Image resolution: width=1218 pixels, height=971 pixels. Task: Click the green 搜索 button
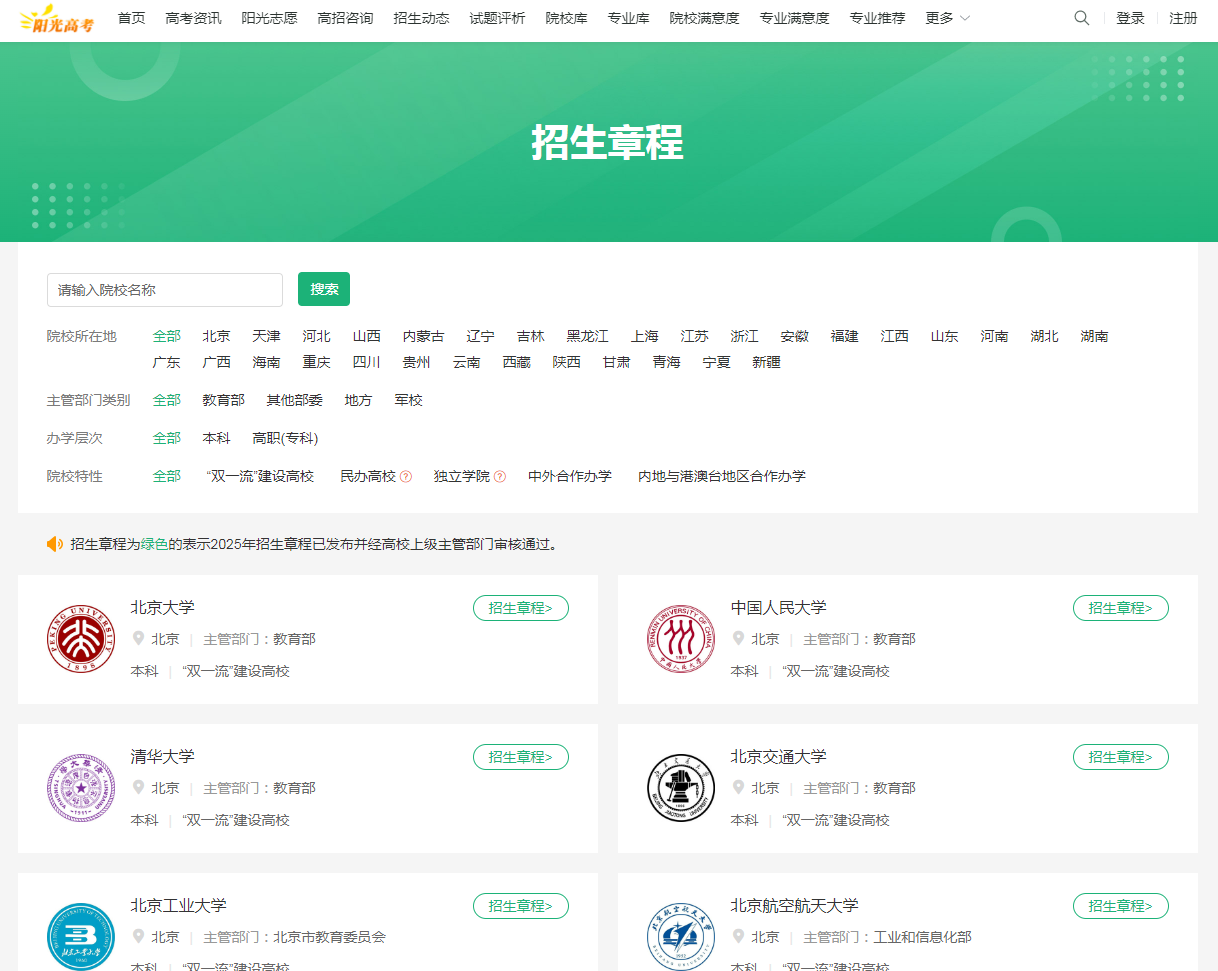324,289
